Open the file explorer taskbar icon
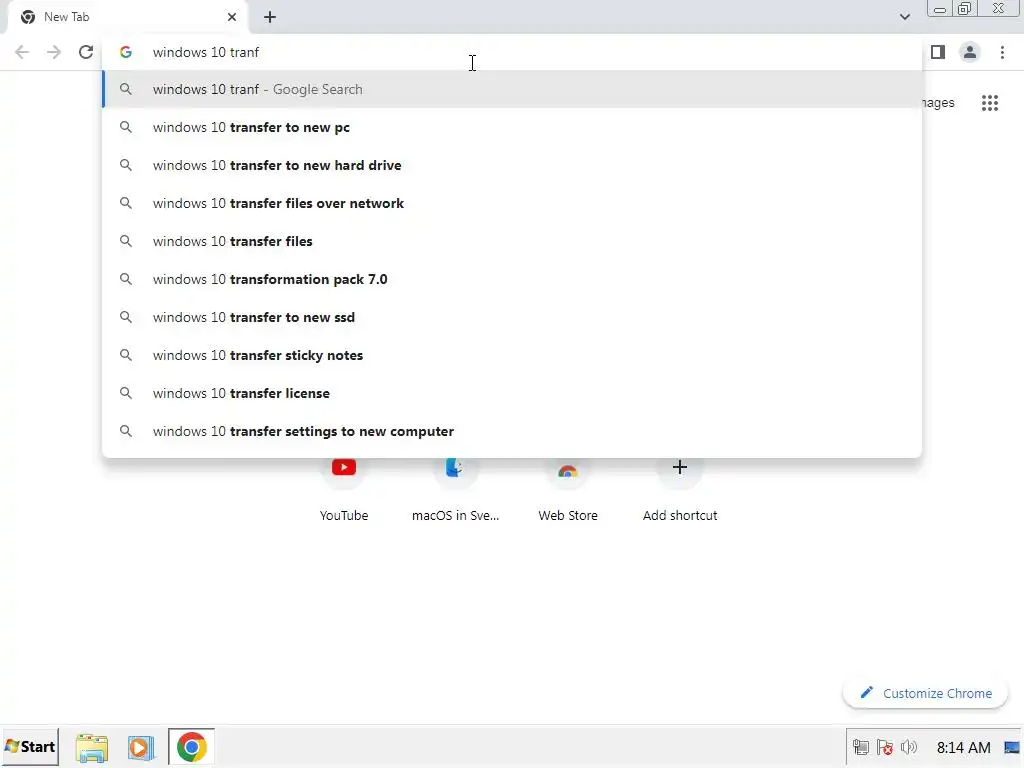Image resolution: width=1024 pixels, height=768 pixels. (91, 747)
